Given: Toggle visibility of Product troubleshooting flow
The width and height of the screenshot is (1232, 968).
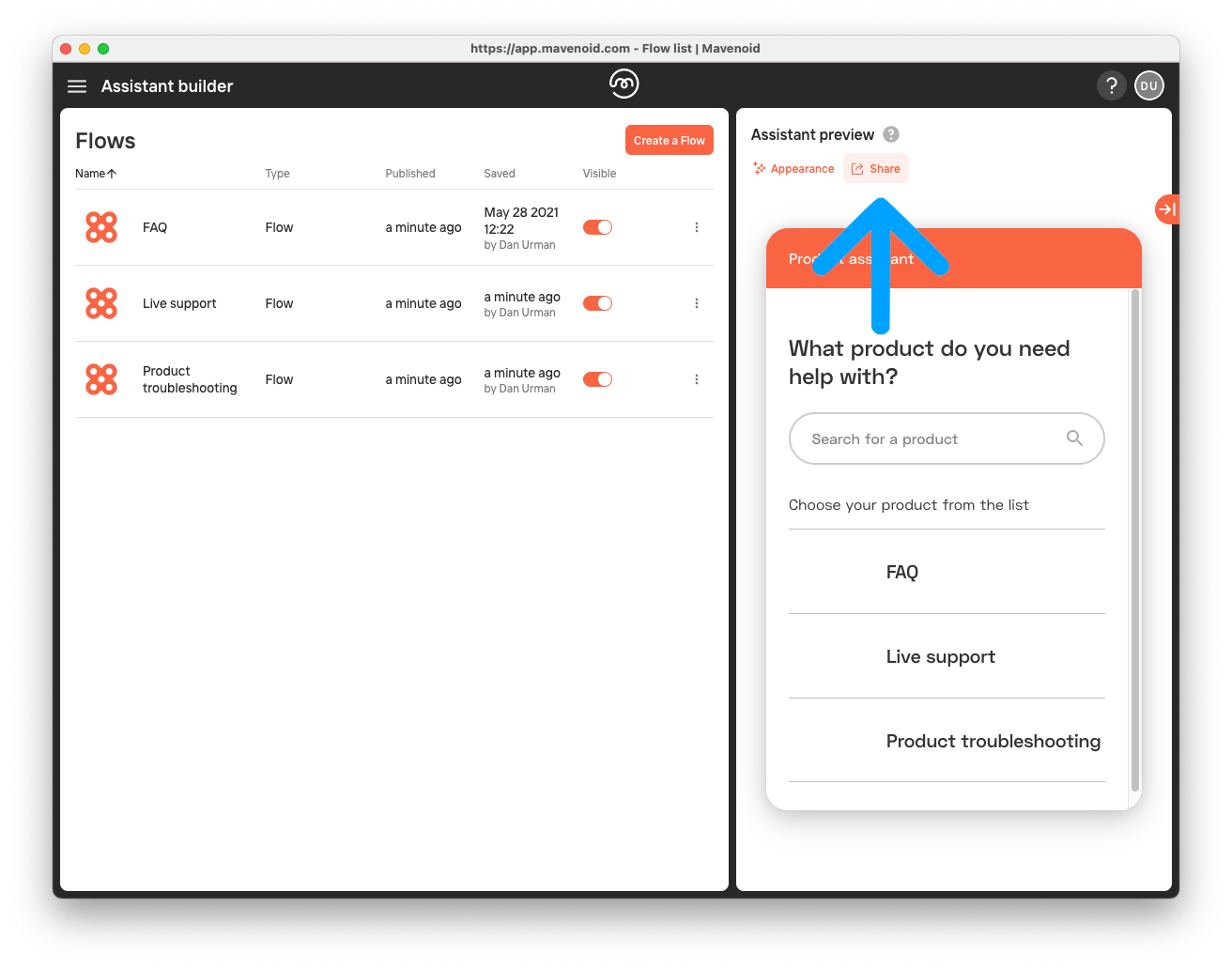Looking at the screenshot, I should pos(597,379).
